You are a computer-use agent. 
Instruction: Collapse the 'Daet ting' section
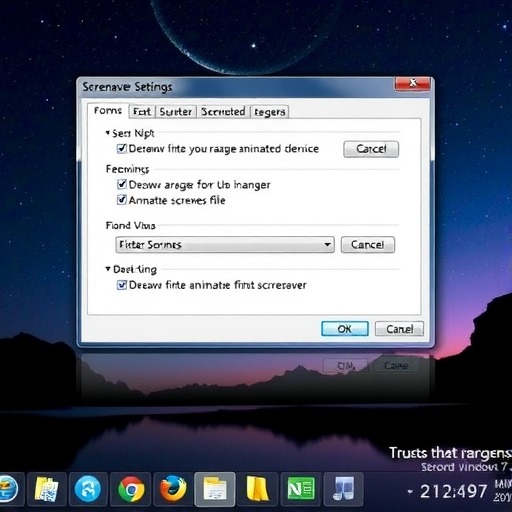tap(108, 268)
